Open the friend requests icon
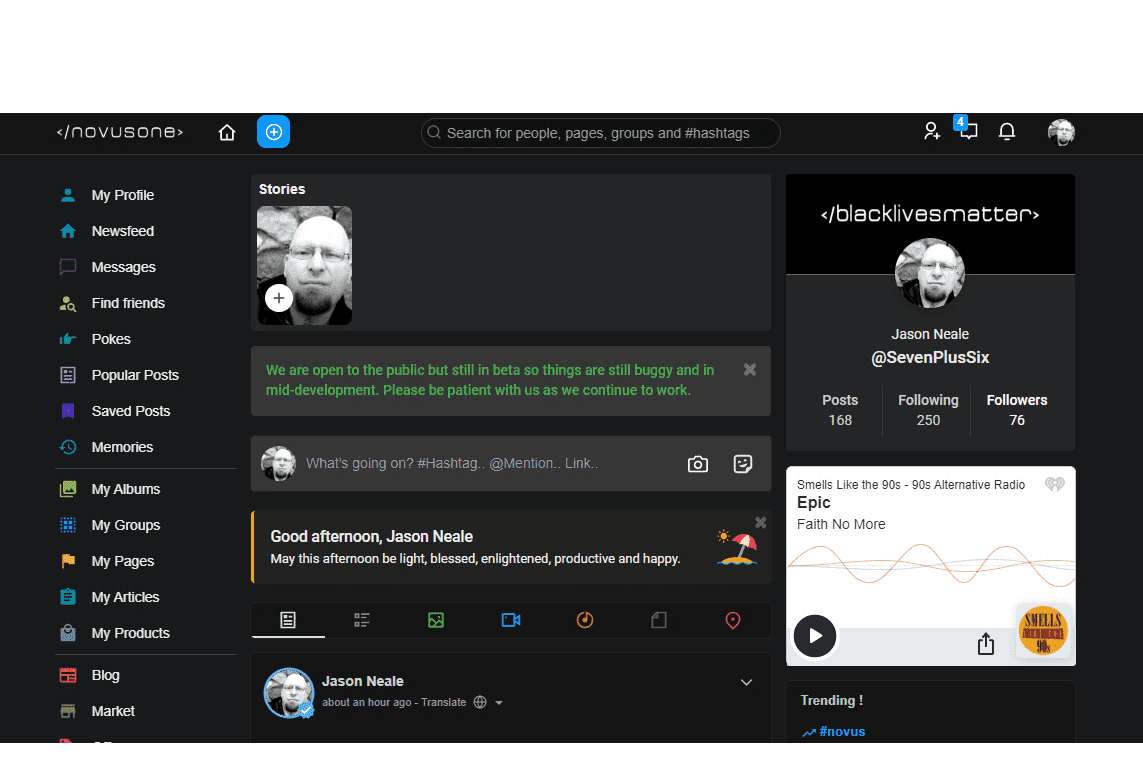This screenshot has width=1143, height=762. click(x=931, y=132)
